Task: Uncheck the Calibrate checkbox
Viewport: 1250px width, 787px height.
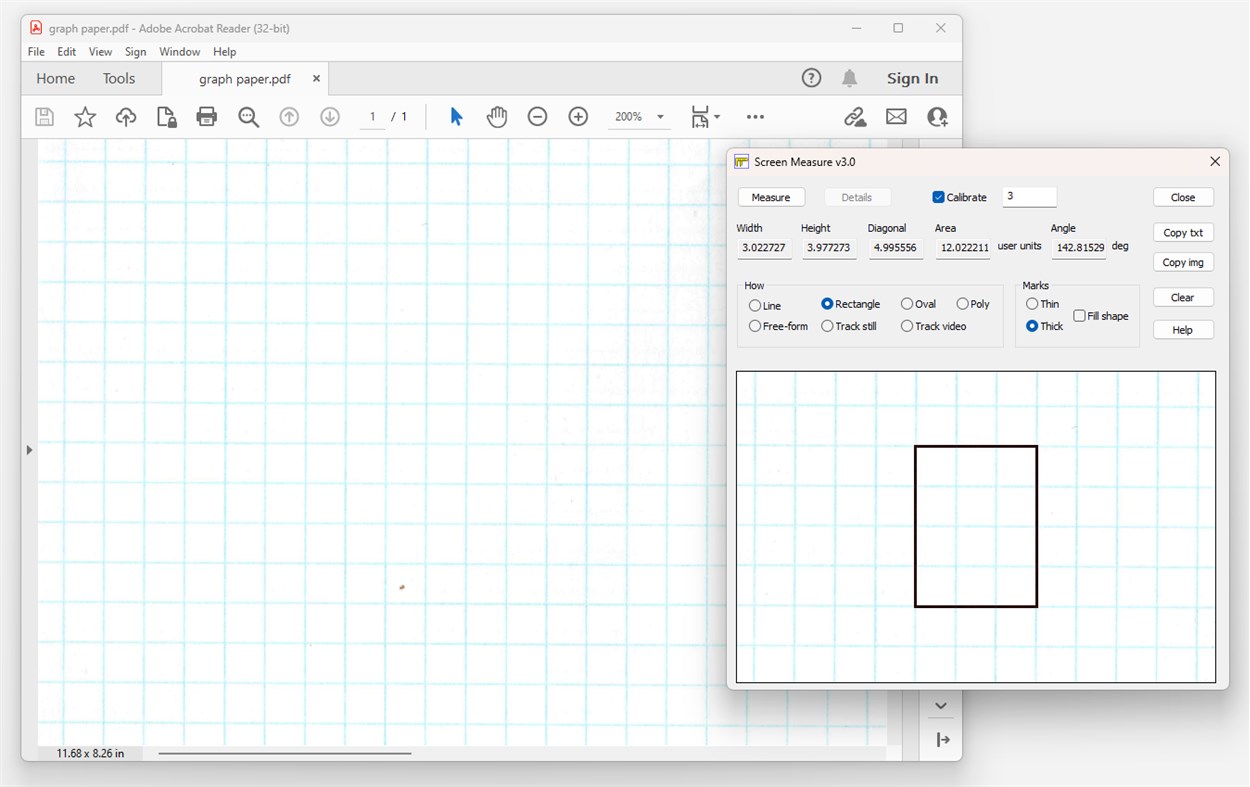Action: tap(938, 197)
